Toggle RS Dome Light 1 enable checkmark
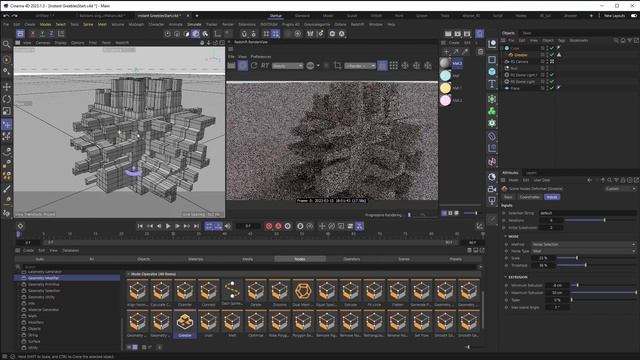 pyautogui.click(x=551, y=75)
